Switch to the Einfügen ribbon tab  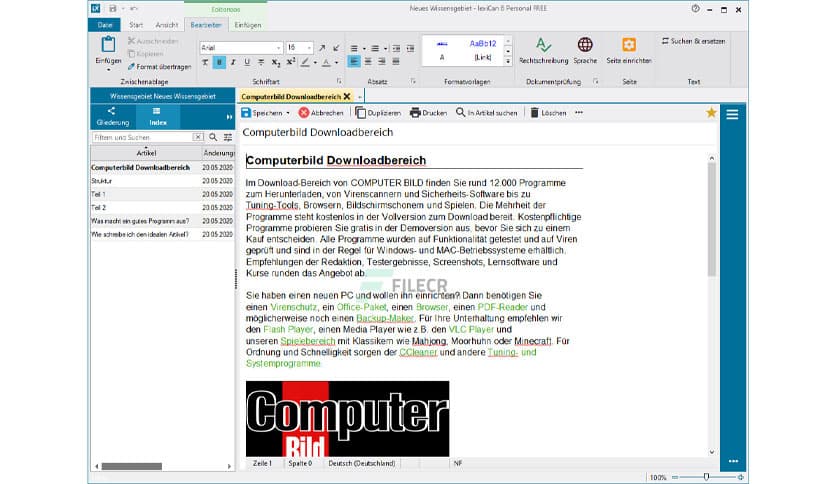[247, 25]
